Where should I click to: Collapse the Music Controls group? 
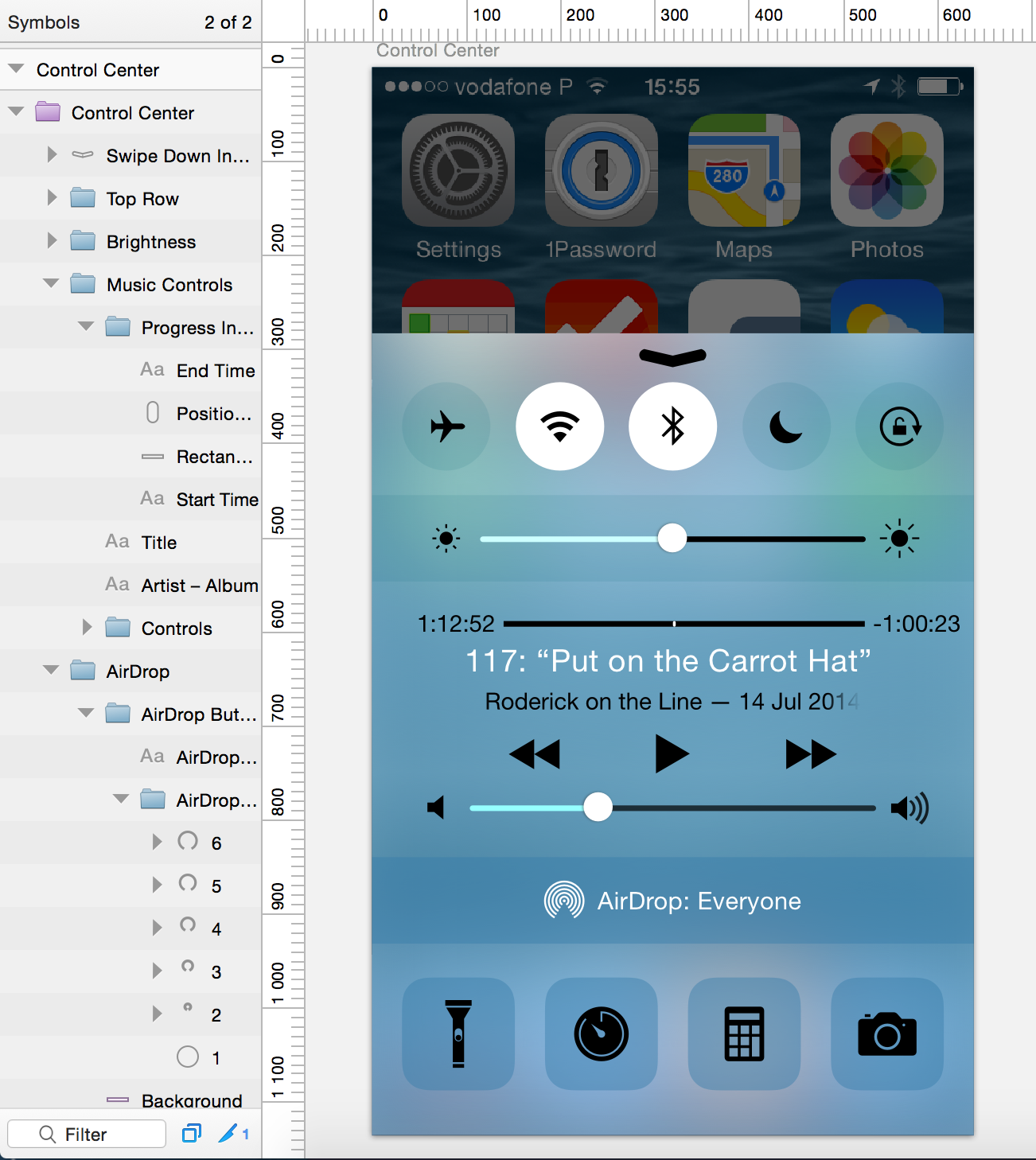(x=51, y=283)
